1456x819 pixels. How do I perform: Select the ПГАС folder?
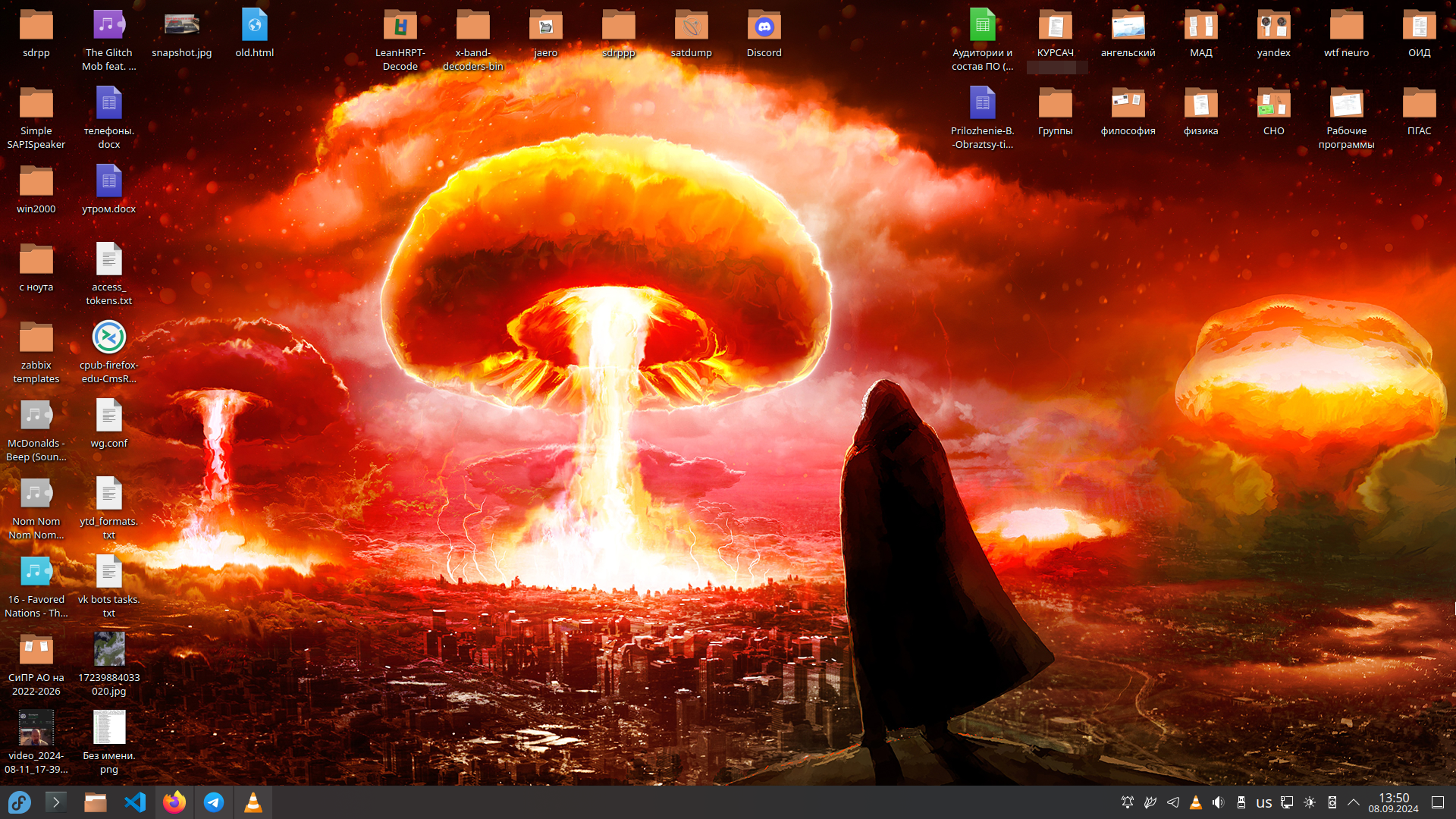(1420, 112)
